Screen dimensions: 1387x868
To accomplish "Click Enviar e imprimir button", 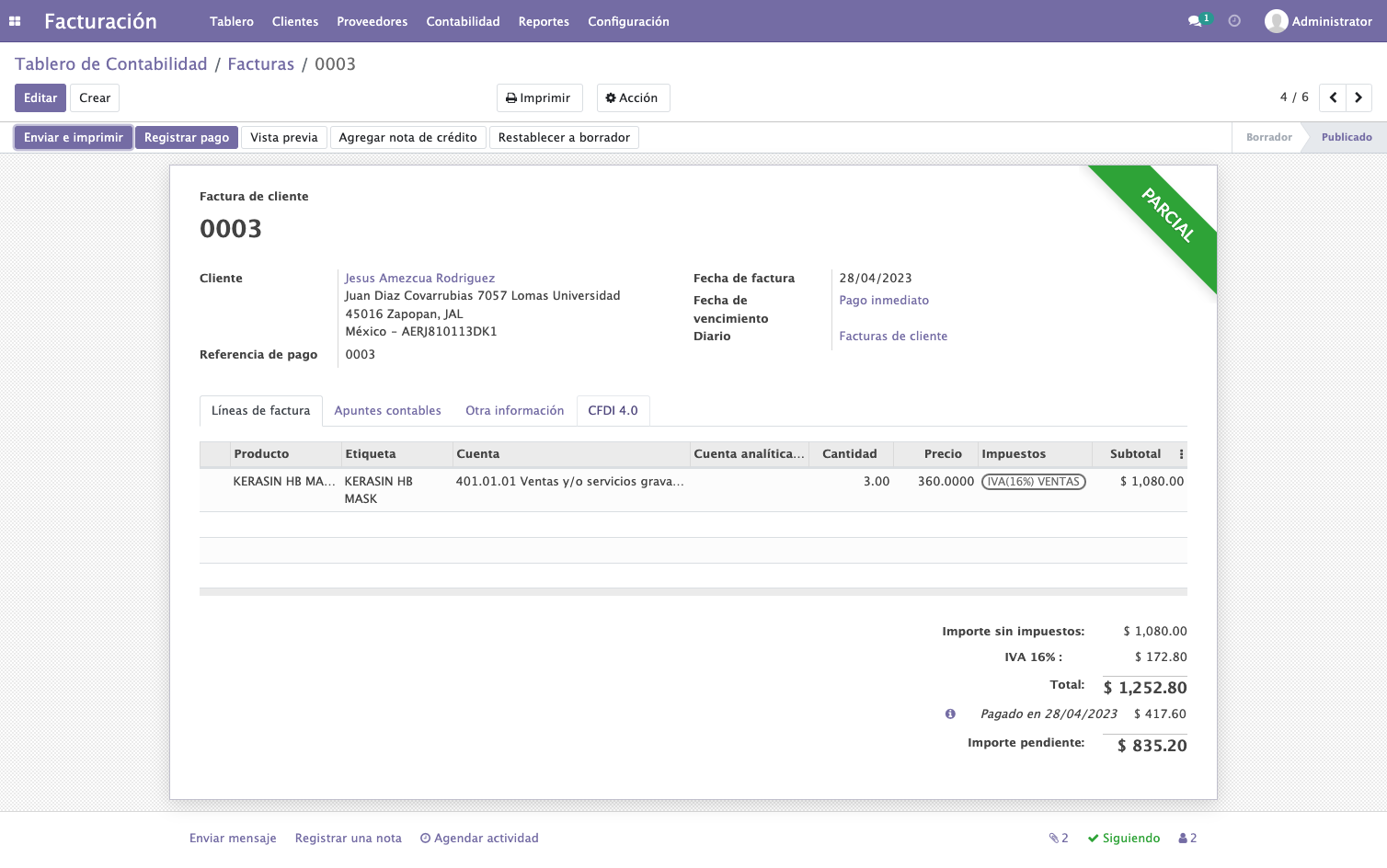I will 74,137.
